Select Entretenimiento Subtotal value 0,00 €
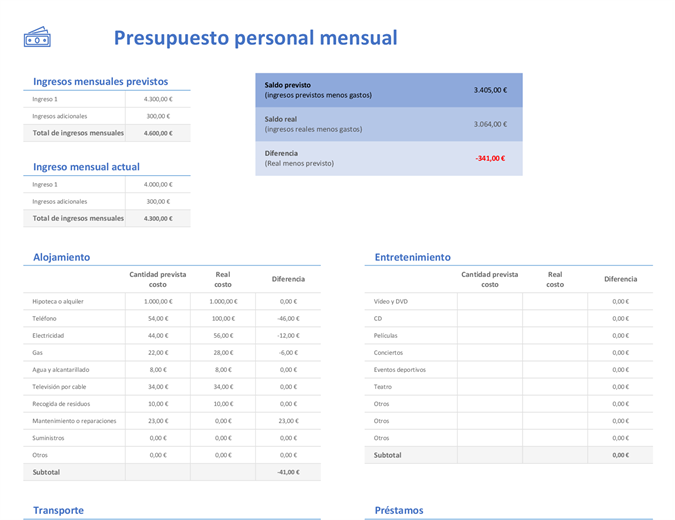 tap(620, 455)
